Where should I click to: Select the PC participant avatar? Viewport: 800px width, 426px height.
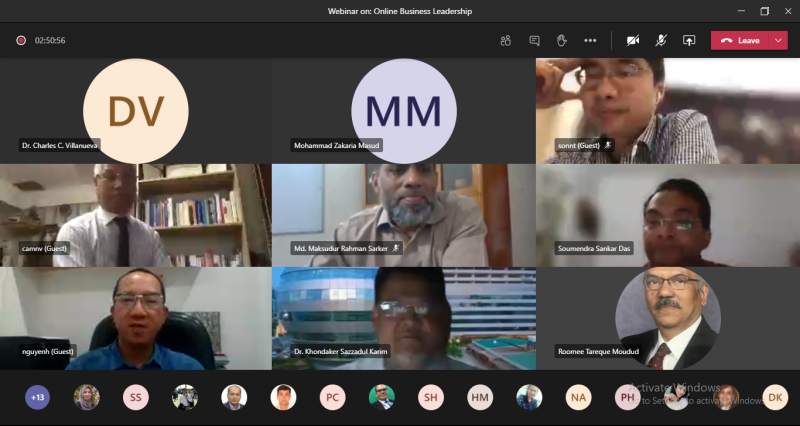click(333, 397)
